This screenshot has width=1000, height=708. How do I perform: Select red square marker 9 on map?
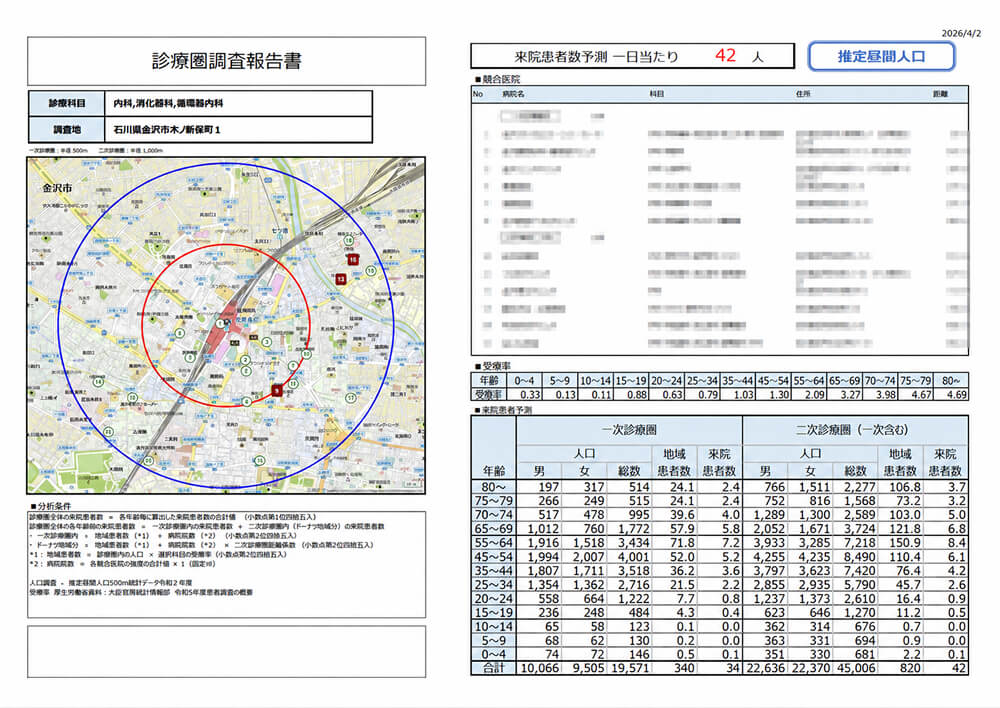(x=277, y=390)
